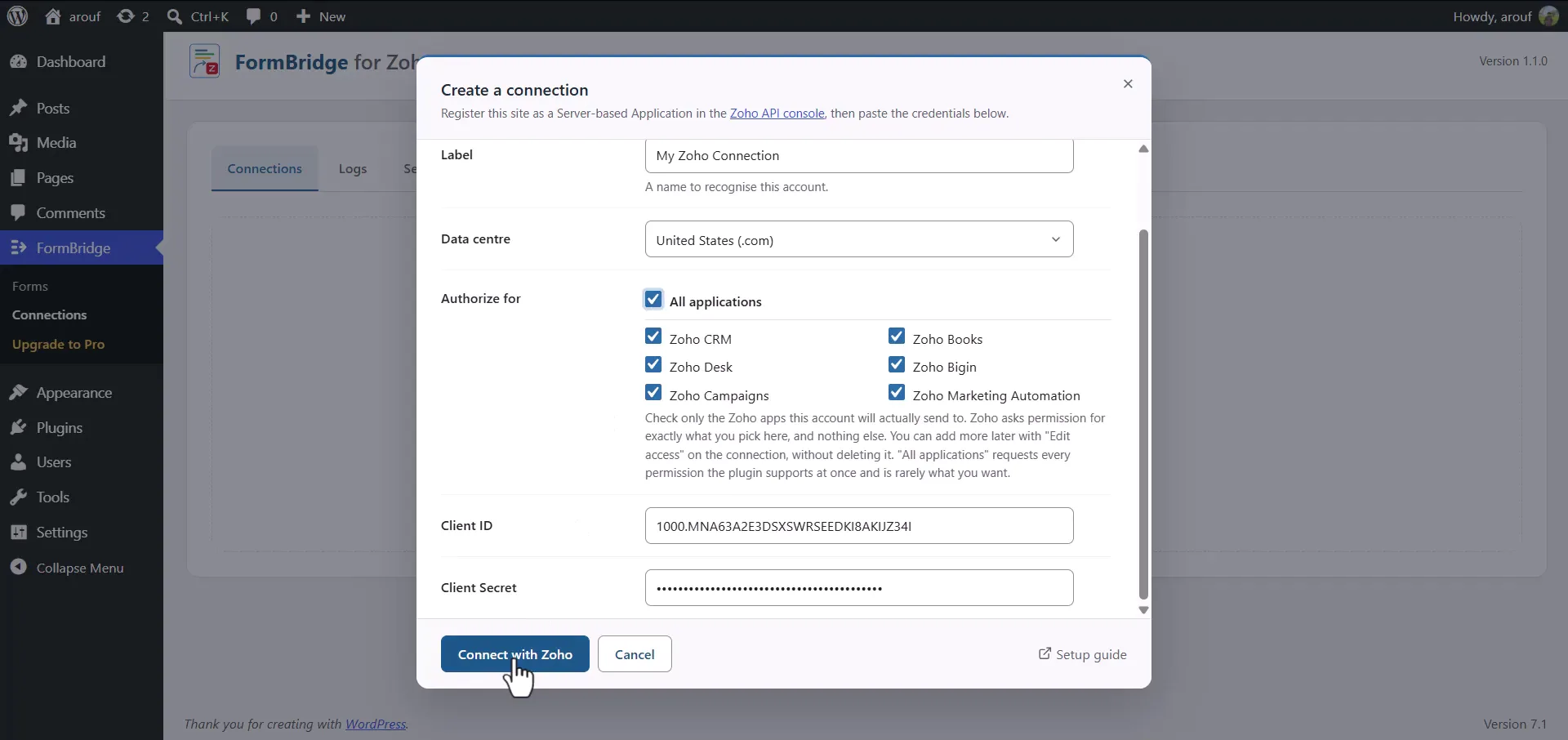Click the FormBridge sidebar icon
Screen dimensions: 1568x740
[x=18, y=247]
